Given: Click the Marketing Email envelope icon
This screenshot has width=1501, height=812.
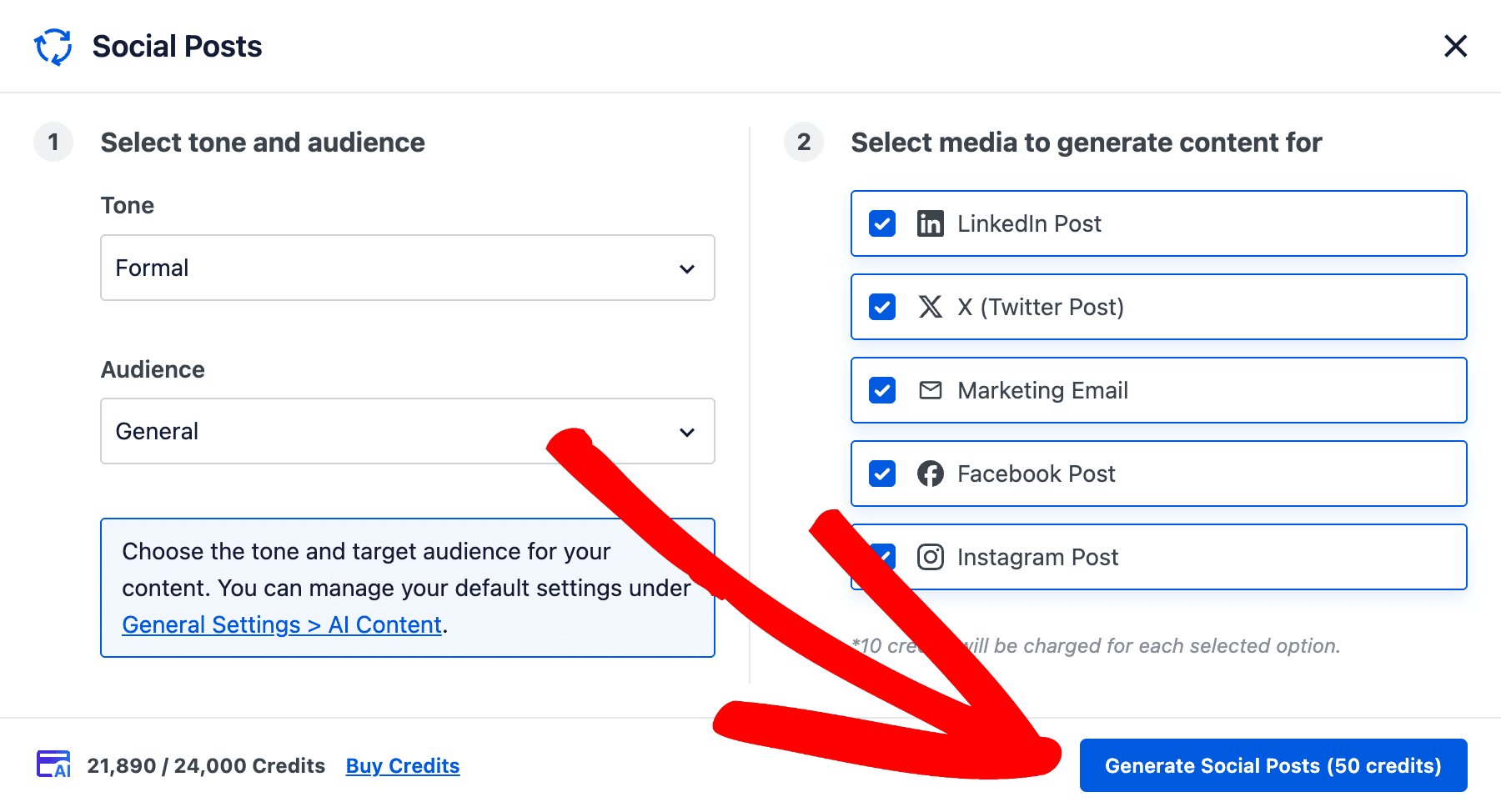Looking at the screenshot, I should pos(931,390).
